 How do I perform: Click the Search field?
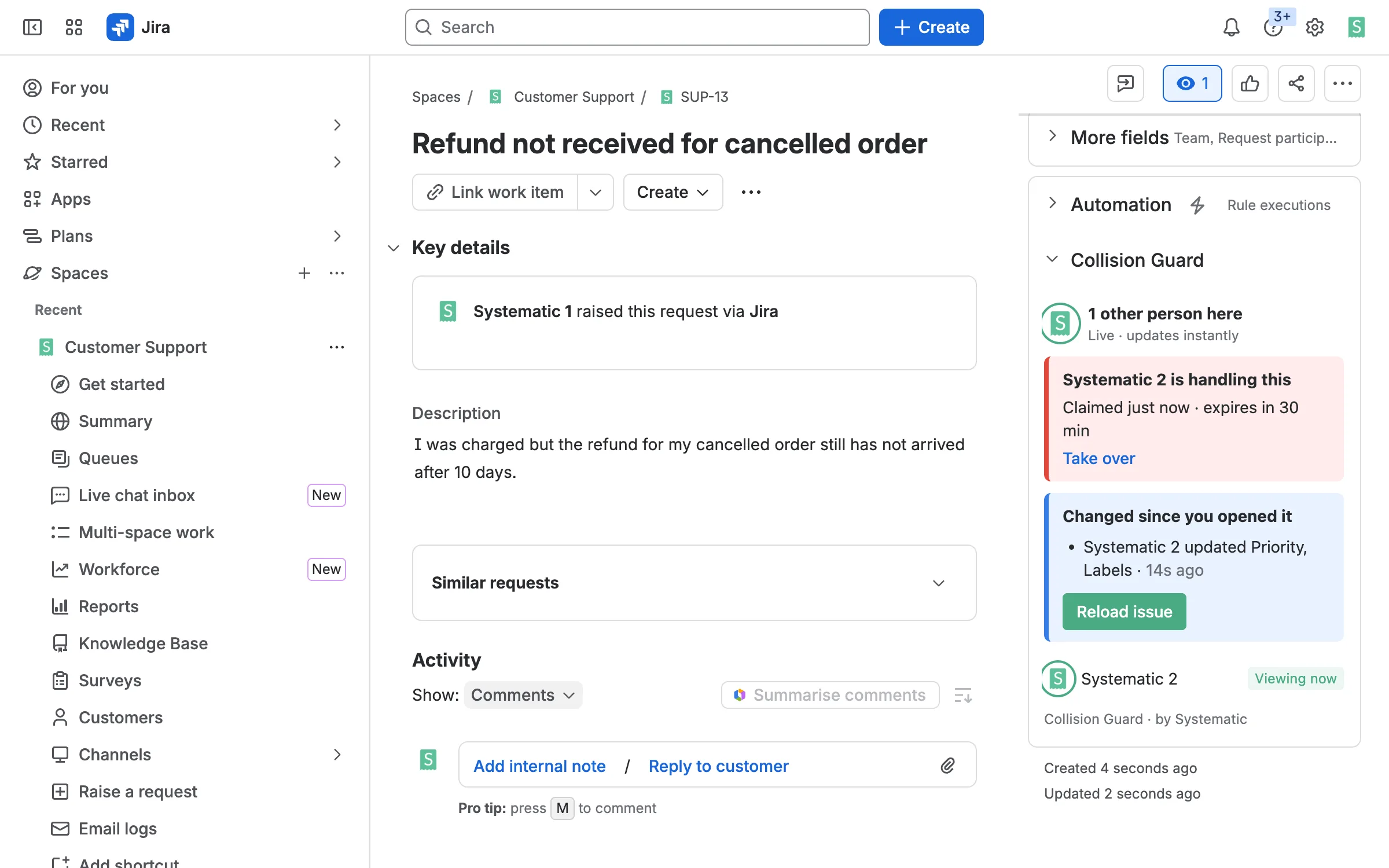(637, 27)
